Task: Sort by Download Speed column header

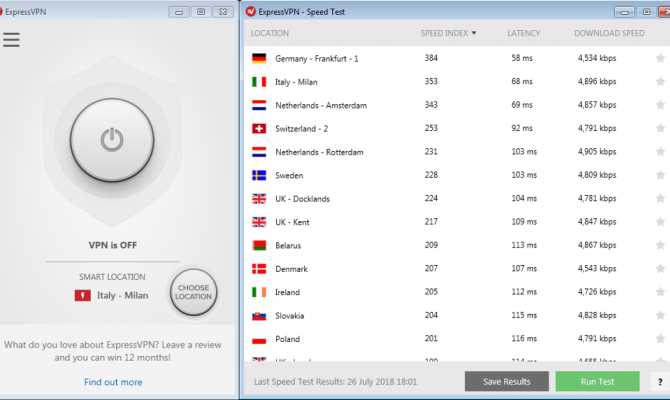Action: pyautogui.click(x=609, y=33)
